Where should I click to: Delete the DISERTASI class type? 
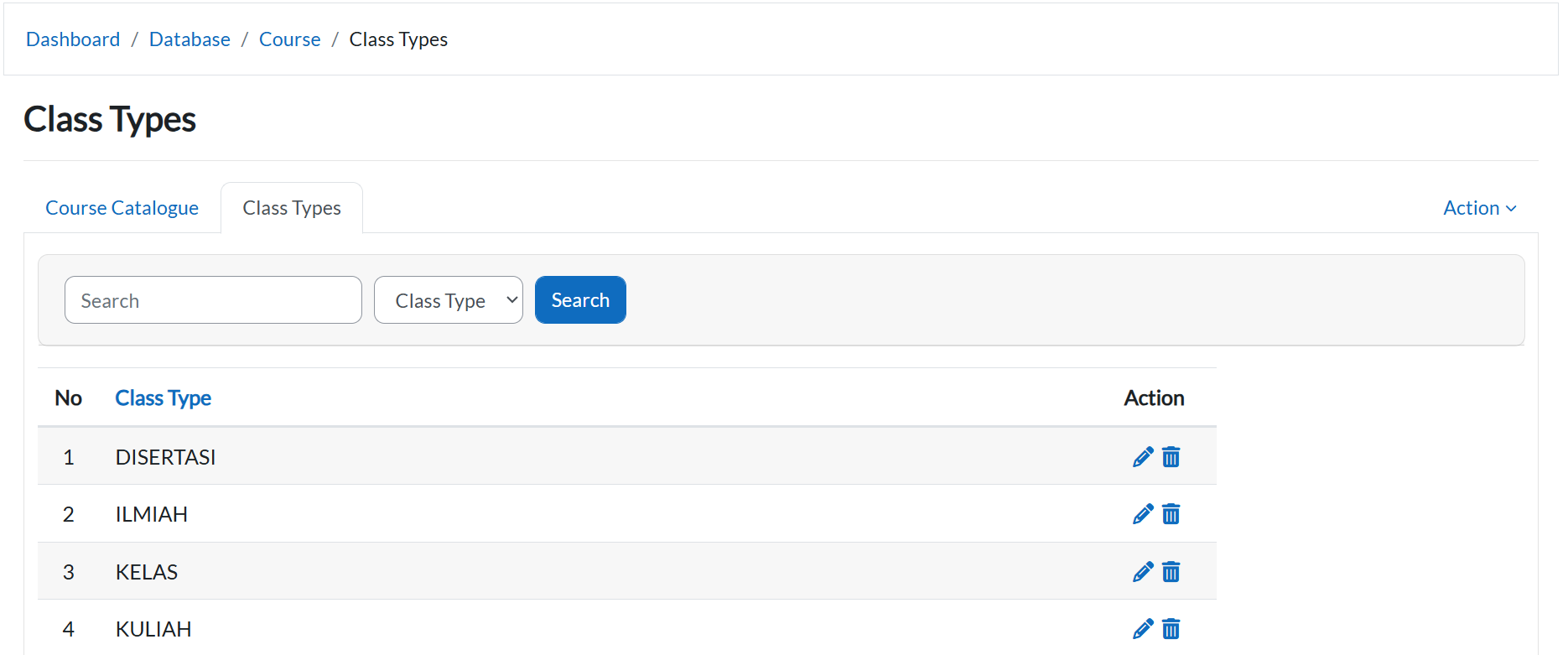[1171, 457]
